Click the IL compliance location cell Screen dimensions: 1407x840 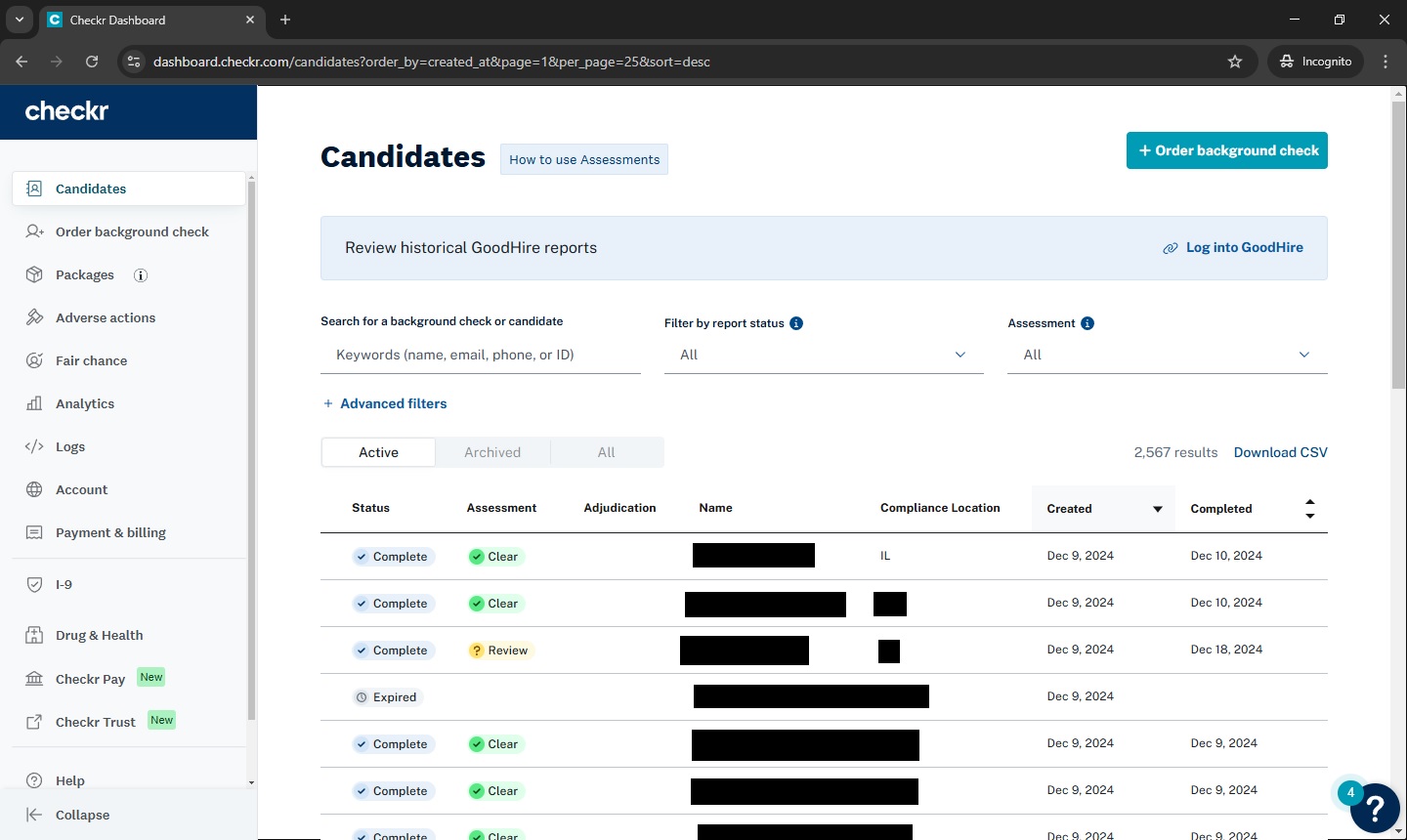pos(885,556)
